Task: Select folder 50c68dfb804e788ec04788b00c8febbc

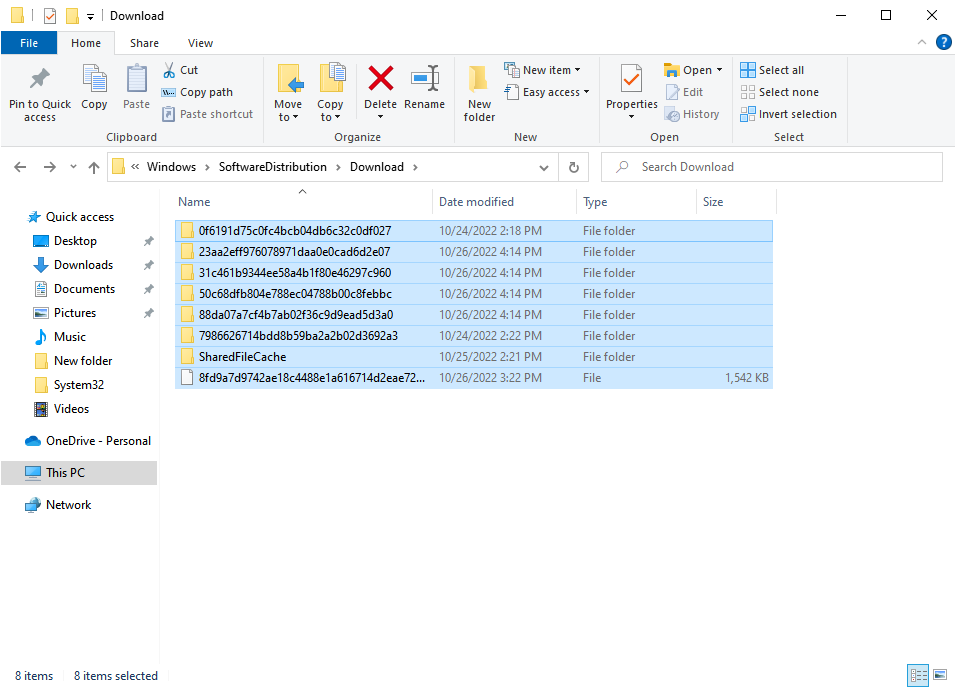Action: click(x=474, y=294)
